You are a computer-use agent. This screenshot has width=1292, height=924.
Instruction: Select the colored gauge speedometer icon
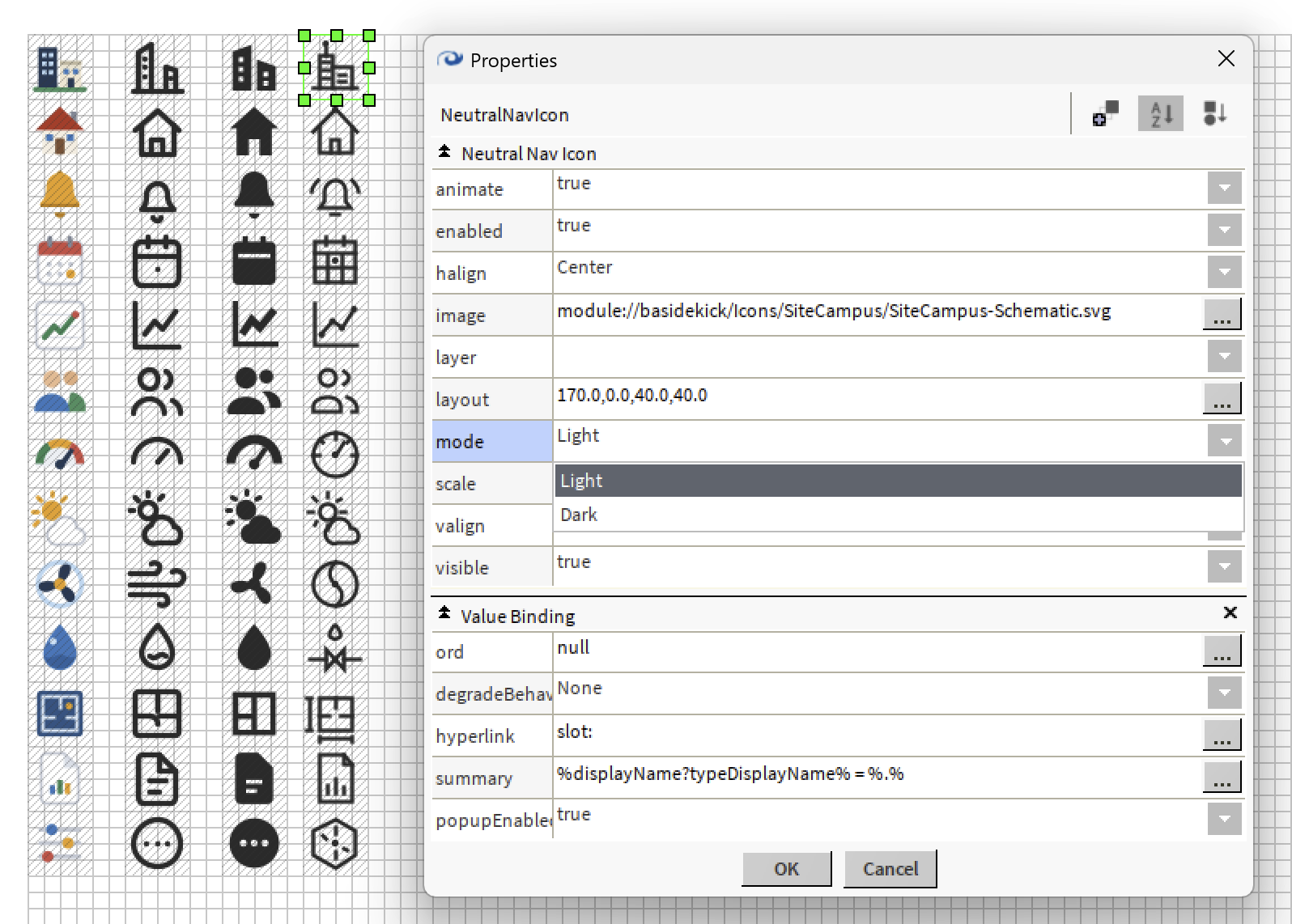pyautogui.click(x=60, y=454)
